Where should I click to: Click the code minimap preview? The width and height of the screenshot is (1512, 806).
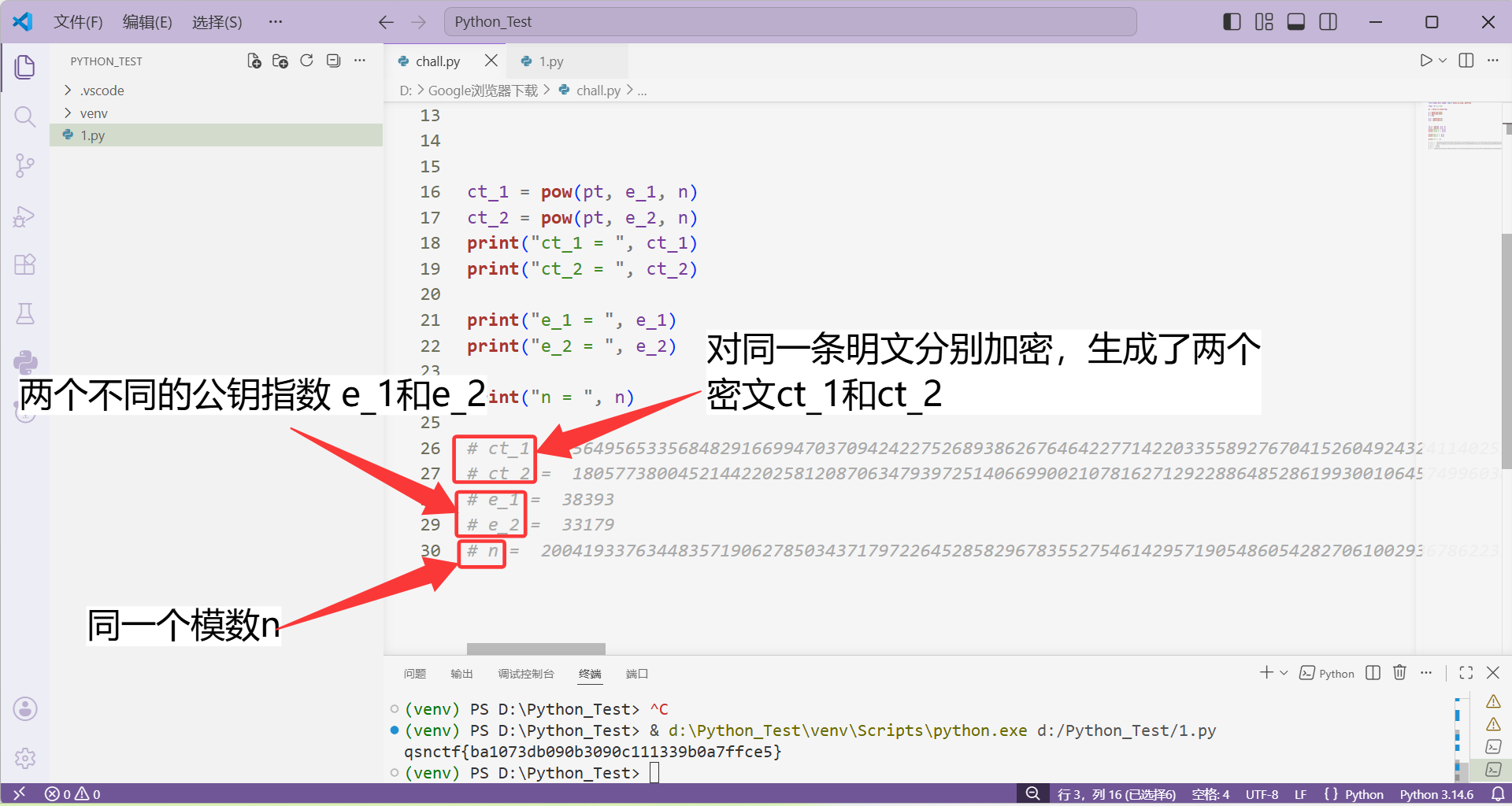point(1463,126)
